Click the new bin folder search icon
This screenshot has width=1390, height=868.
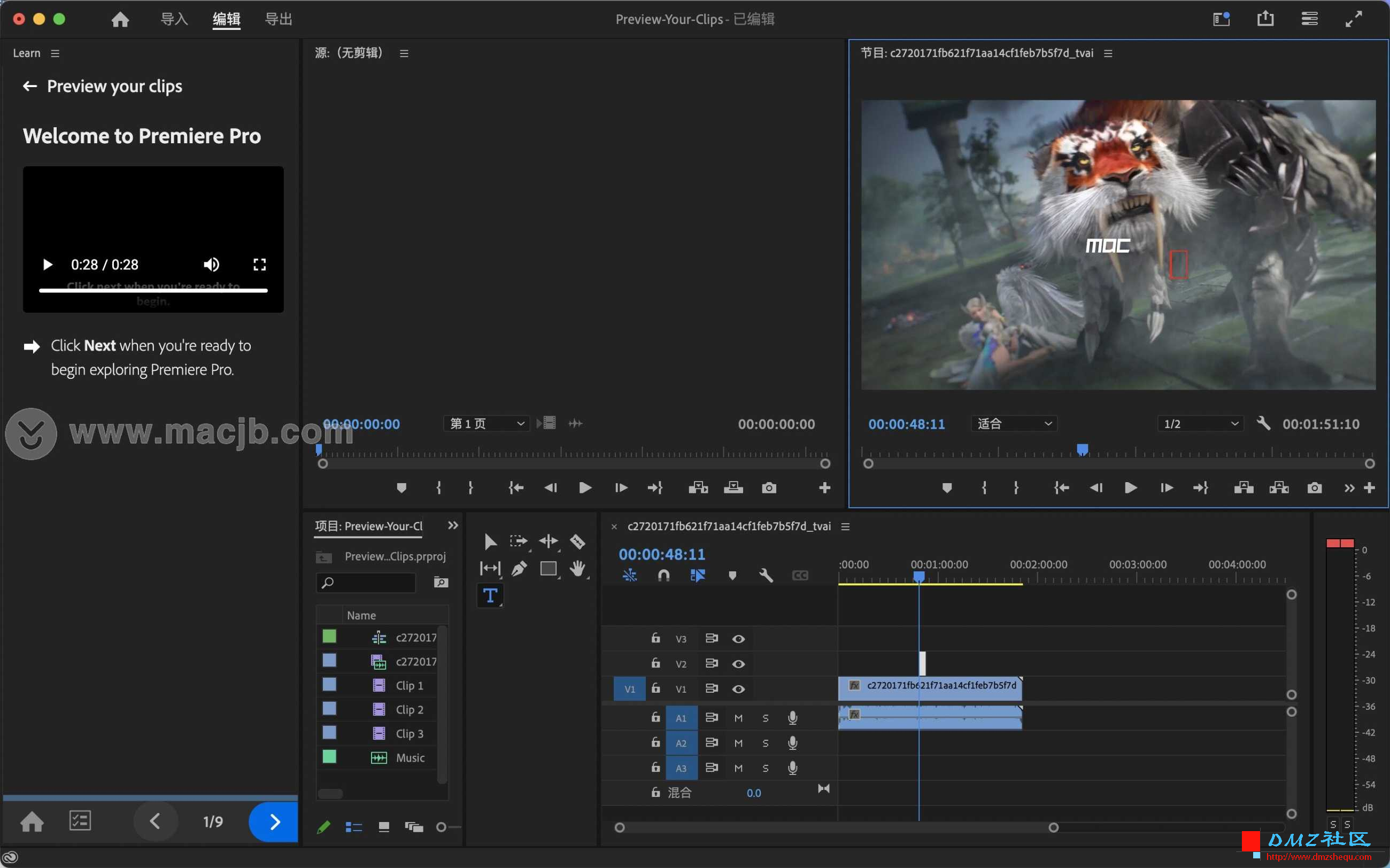point(441,582)
